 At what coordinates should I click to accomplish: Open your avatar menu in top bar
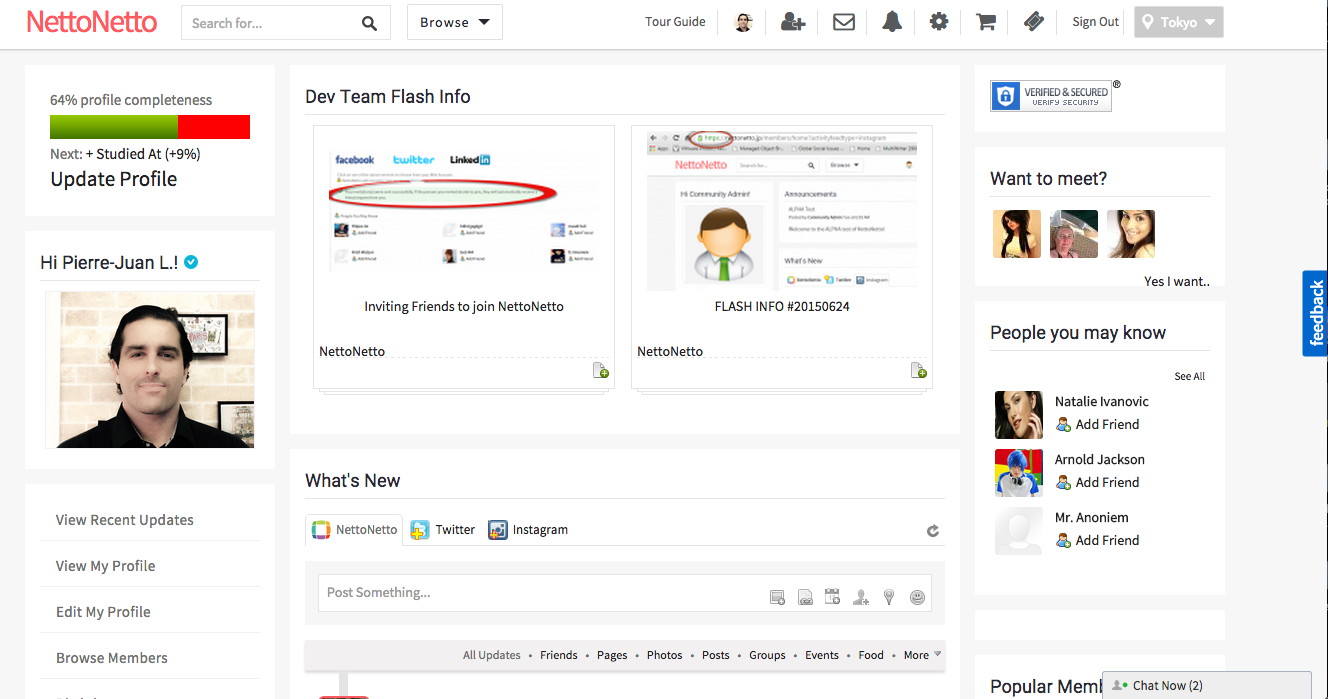(743, 22)
